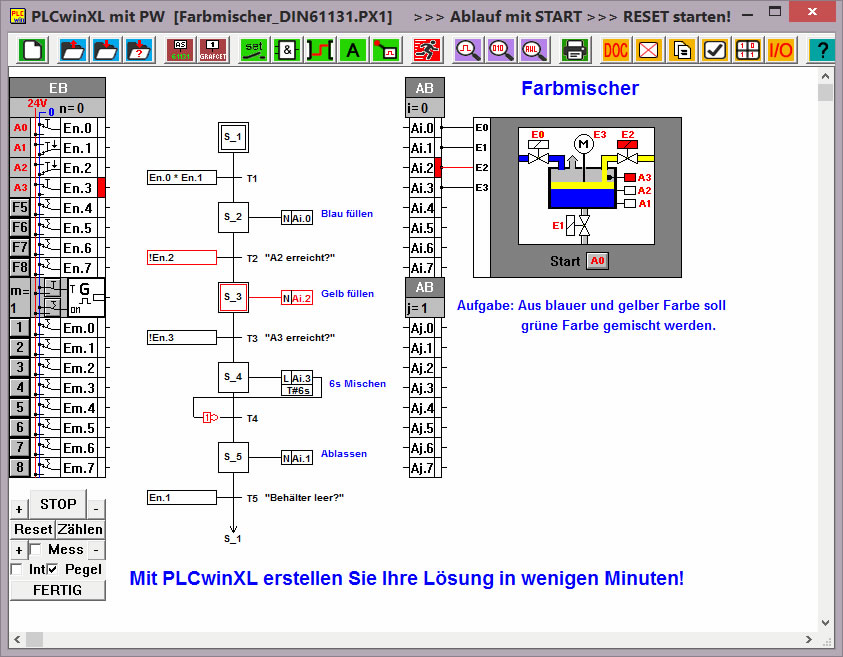Click the FERTIG button
The height and width of the screenshot is (657, 843).
coord(57,589)
